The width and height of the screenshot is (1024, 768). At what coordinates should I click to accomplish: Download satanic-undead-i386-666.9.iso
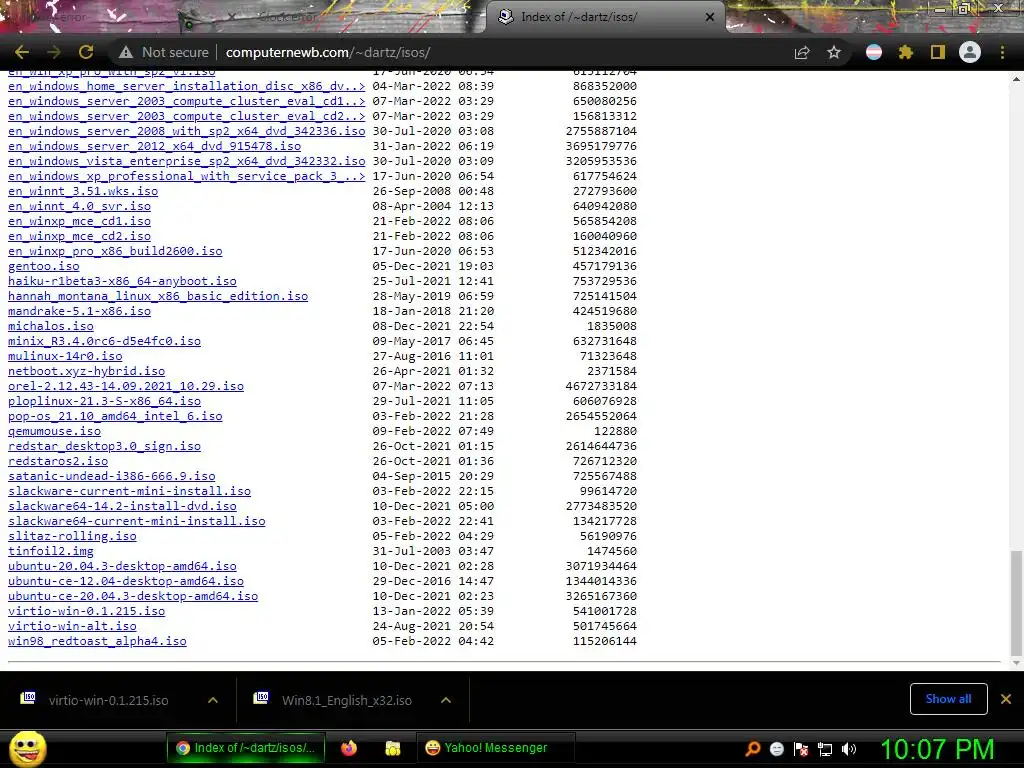click(x=112, y=477)
